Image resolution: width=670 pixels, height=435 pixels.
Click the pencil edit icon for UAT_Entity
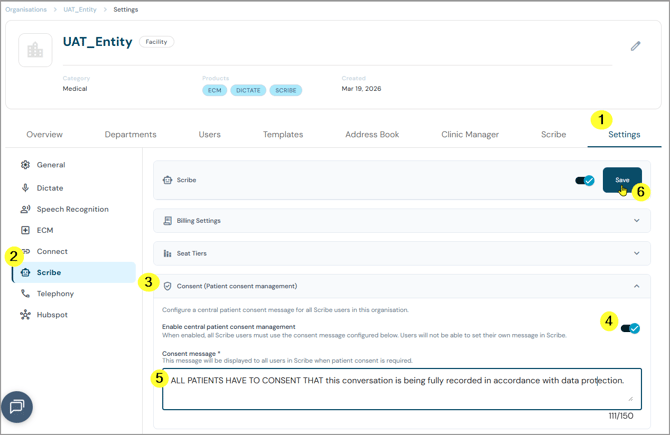pyautogui.click(x=635, y=46)
